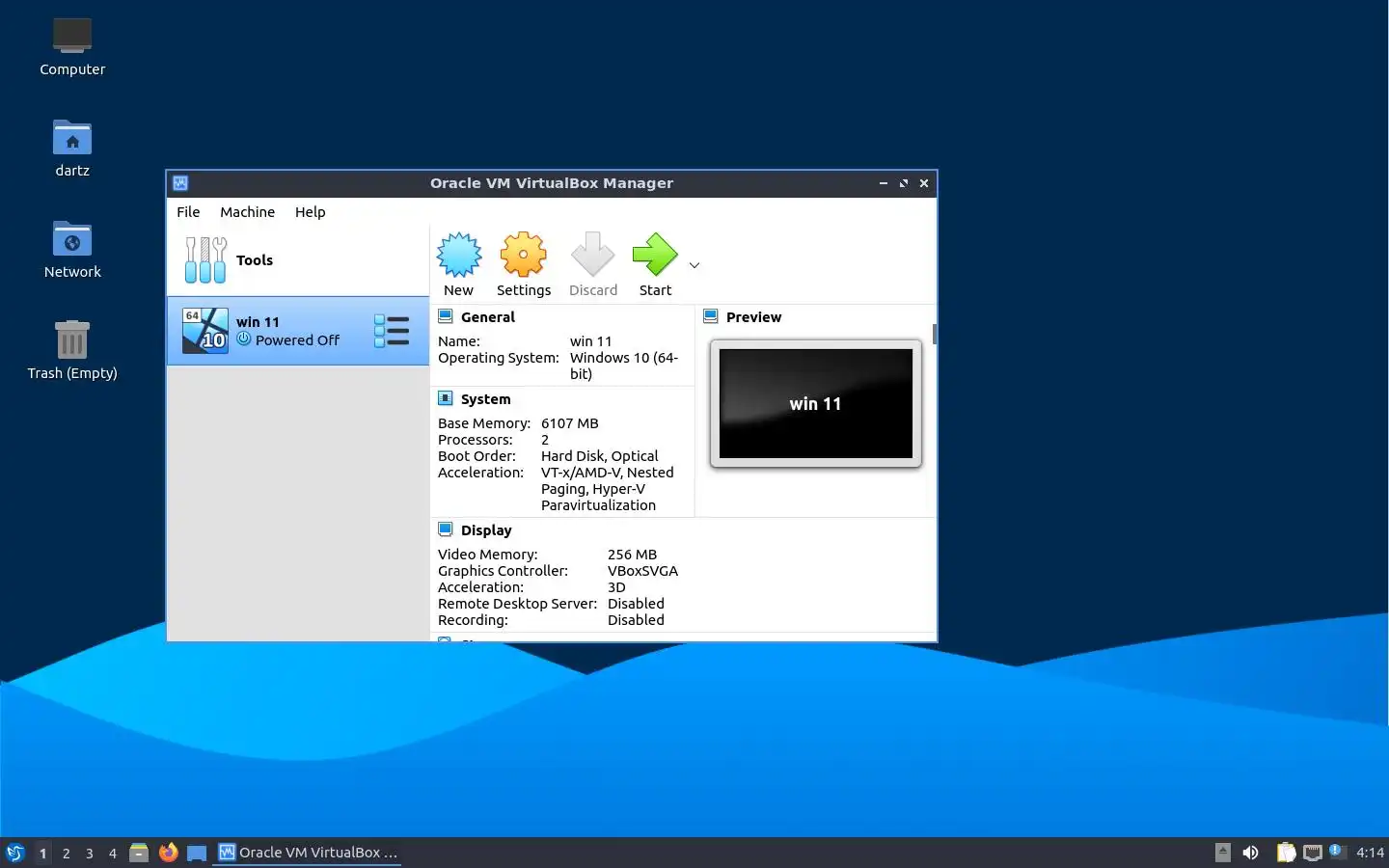This screenshot has height=868, width=1389.
Task: Click the show desktop taskbar icon
Action: pos(197,853)
